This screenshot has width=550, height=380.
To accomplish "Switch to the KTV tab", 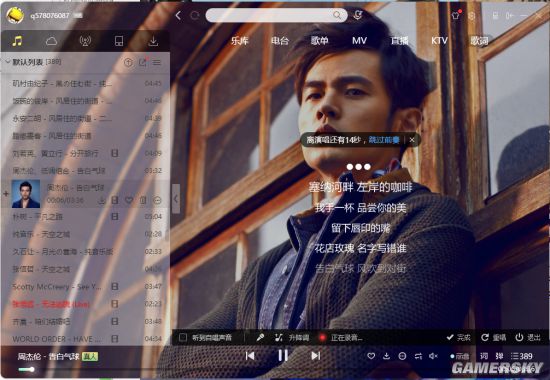I will pyautogui.click(x=439, y=41).
